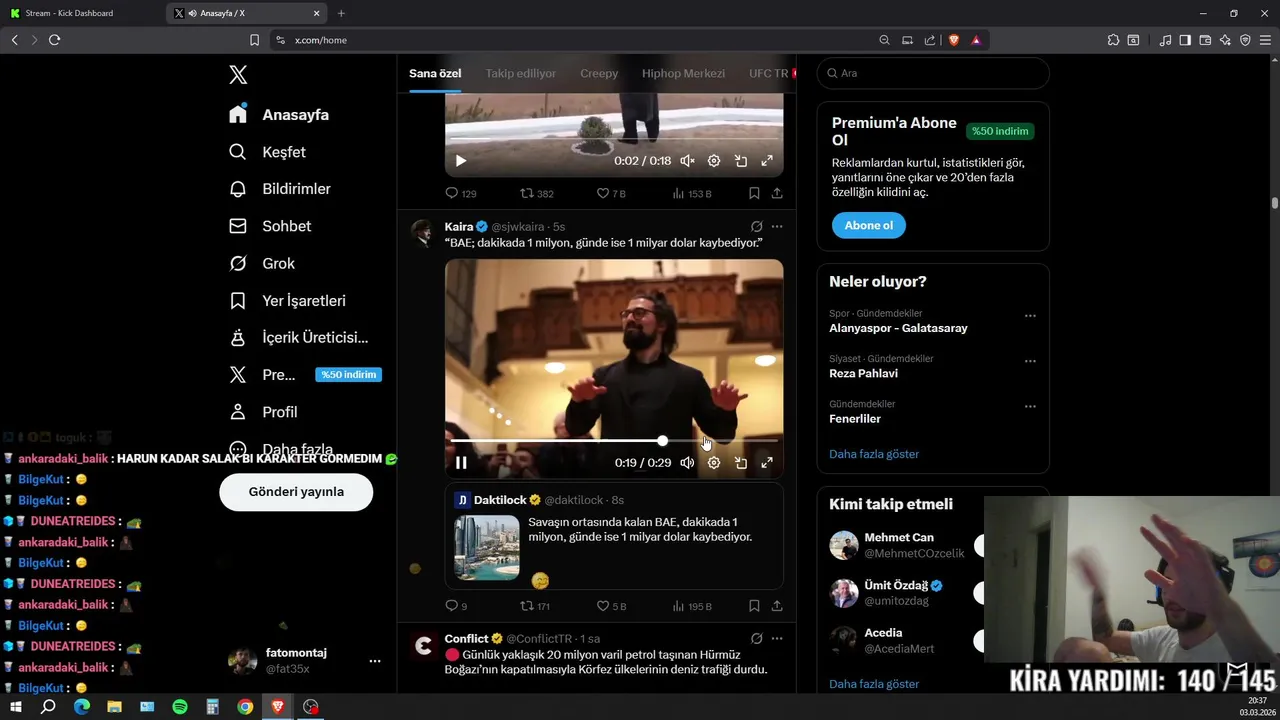Pause the Kaira video
1280x720 pixels.
pos(461,462)
